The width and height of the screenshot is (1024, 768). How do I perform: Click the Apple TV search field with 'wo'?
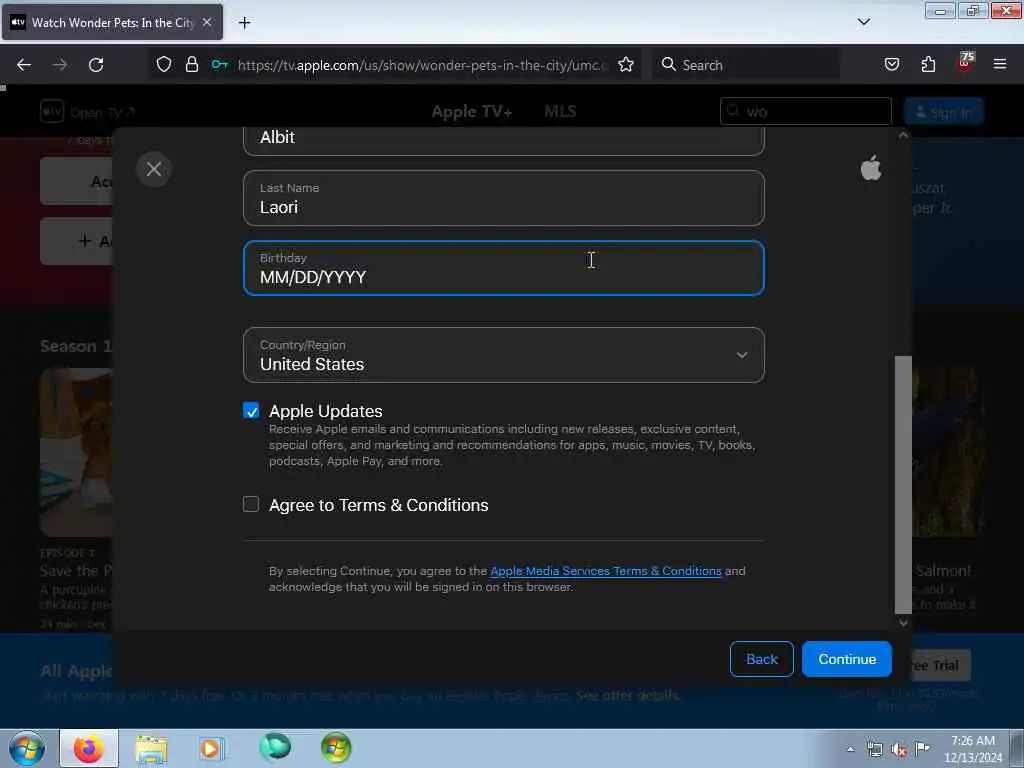[806, 112]
